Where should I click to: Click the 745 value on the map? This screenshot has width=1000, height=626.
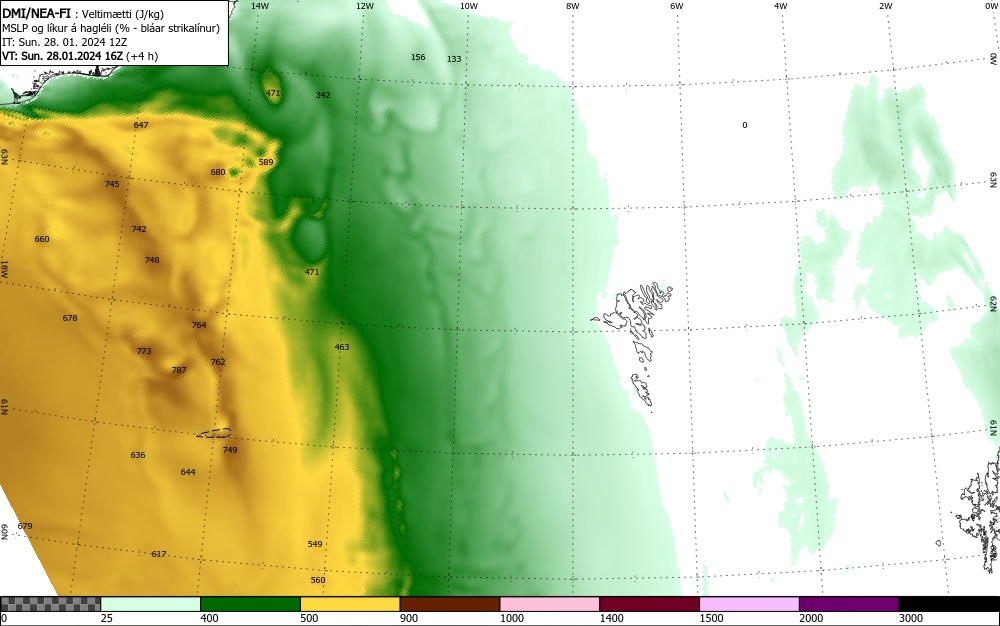click(x=112, y=184)
